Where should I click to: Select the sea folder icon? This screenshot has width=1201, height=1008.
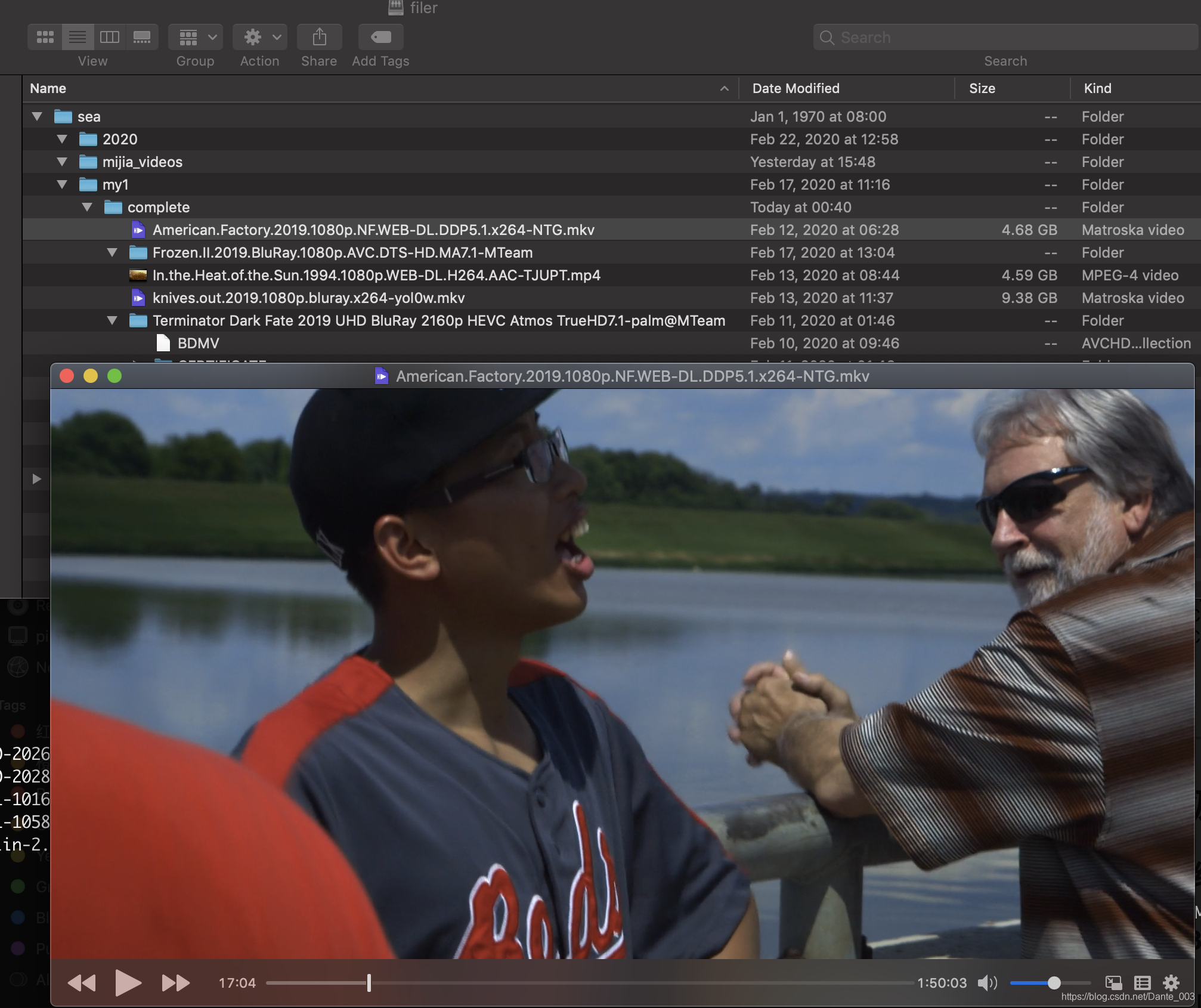tap(63, 116)
